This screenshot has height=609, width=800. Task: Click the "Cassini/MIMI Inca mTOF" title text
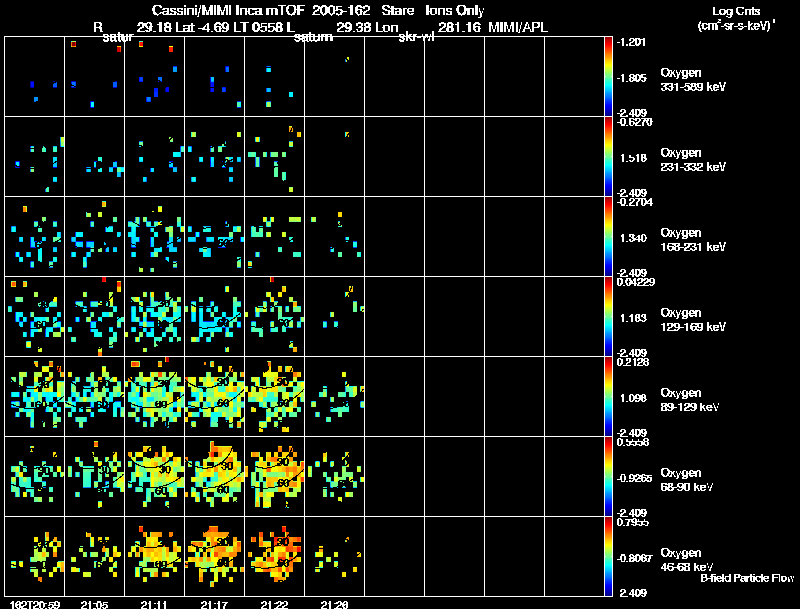[228, 11]
